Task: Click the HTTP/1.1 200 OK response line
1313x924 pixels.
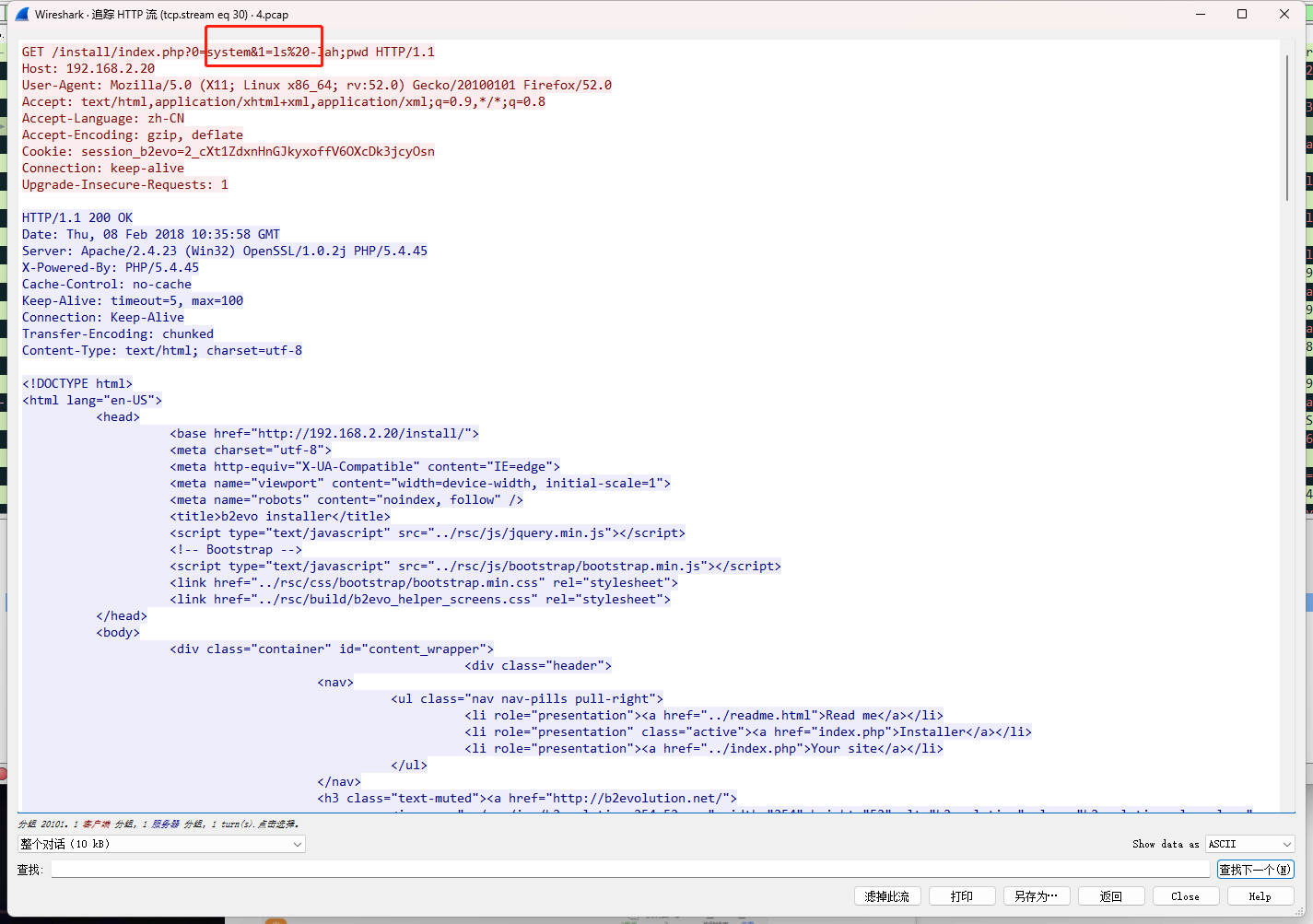Action: click(77, 217)
